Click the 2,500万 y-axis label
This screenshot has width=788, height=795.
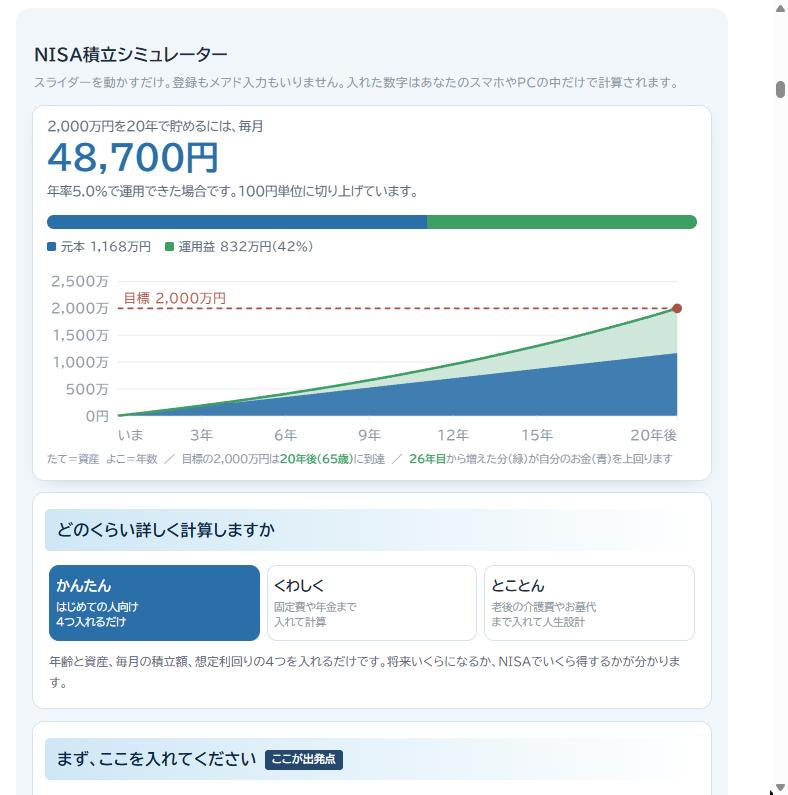coord(80,281)
